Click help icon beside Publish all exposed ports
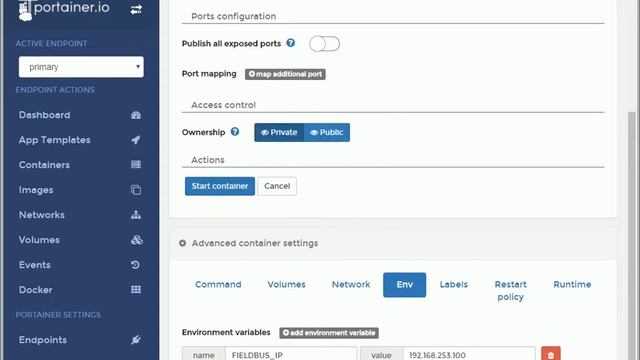The image size is (640, 360). tap(291, 43)
